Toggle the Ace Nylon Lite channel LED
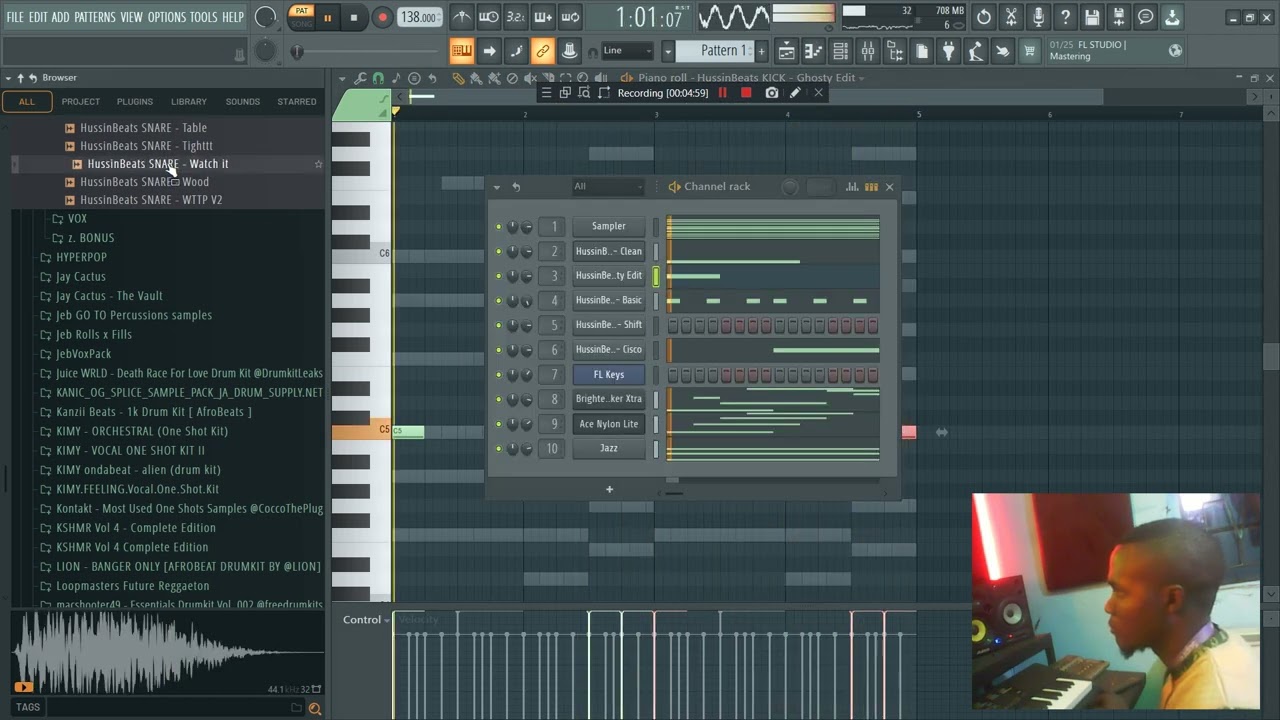The width and height of the screenshot is (1280, 720). [499, 424]
